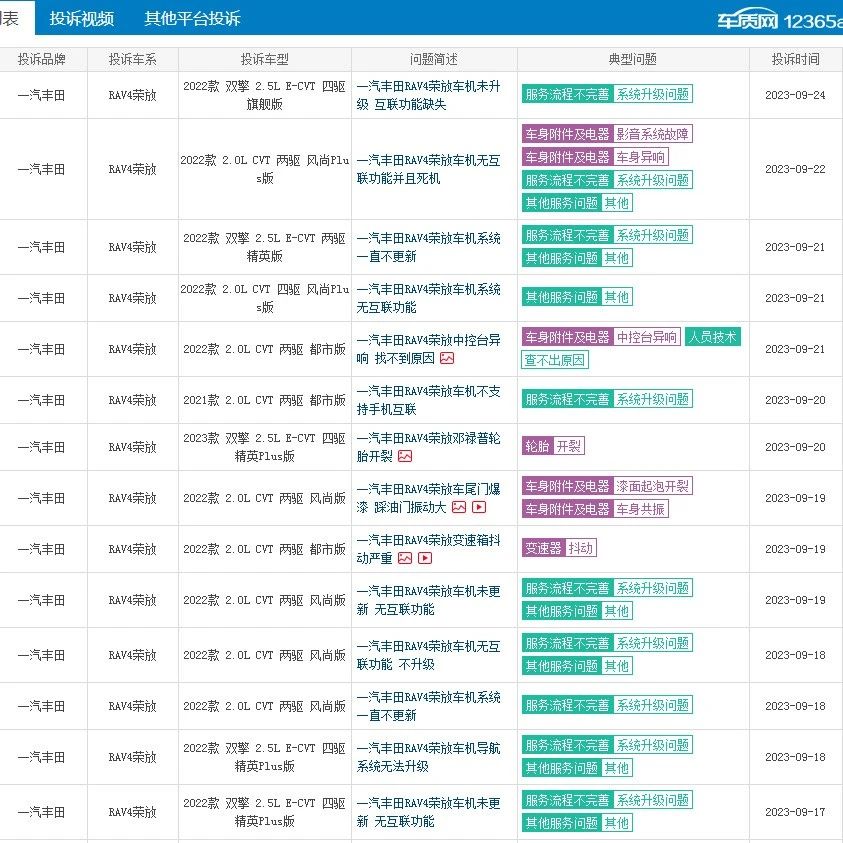843x843 pixels.
Task: Click the 问题简述 column header
Action: (x=434, y=59)
